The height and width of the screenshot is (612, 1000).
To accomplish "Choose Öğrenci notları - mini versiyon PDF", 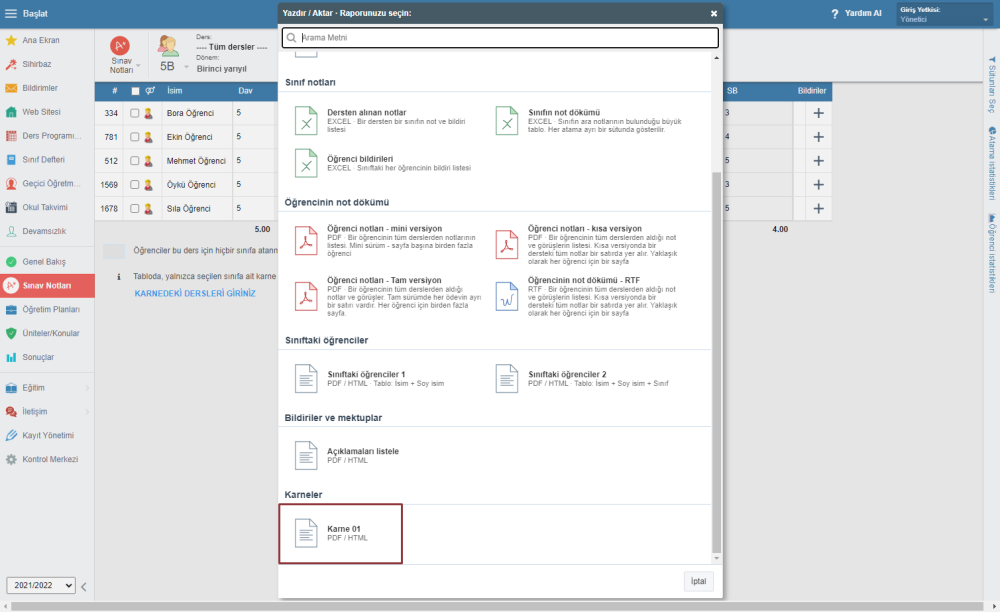I will click(x=386, y=242).
